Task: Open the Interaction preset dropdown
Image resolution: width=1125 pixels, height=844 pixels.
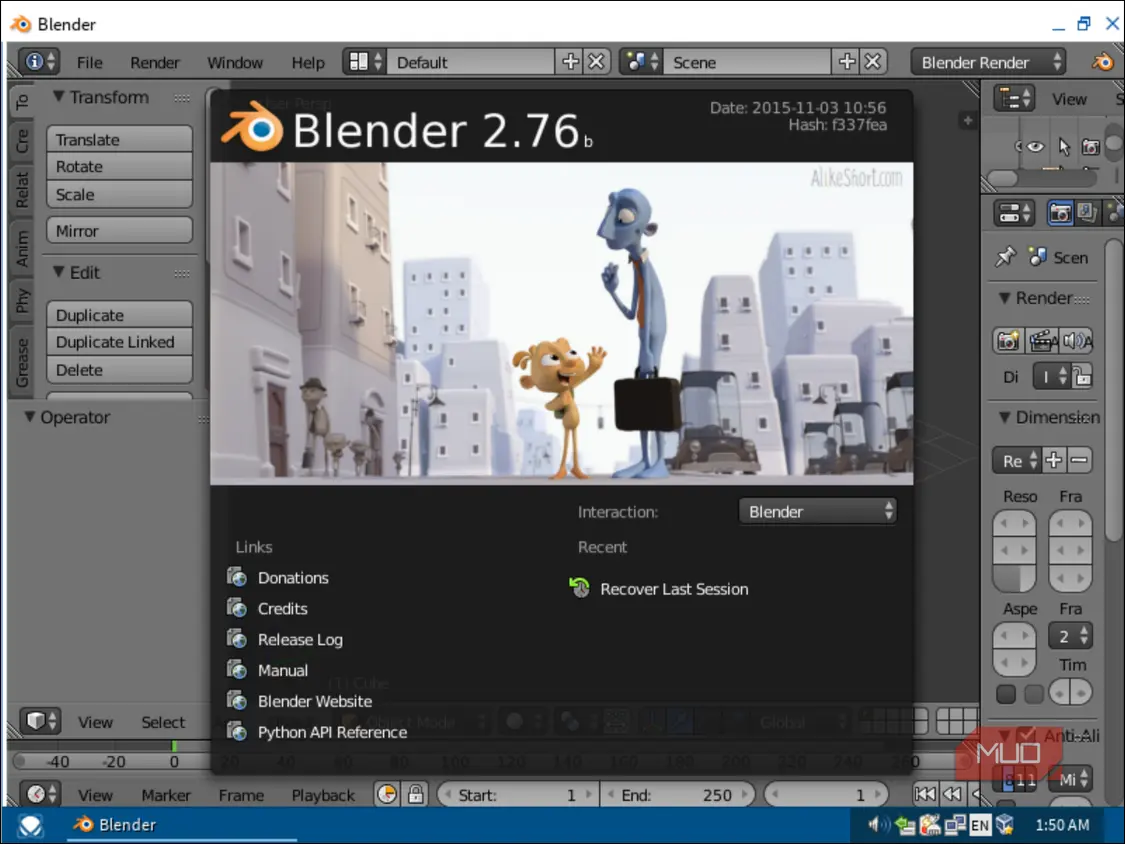Action: click(818, 511)
